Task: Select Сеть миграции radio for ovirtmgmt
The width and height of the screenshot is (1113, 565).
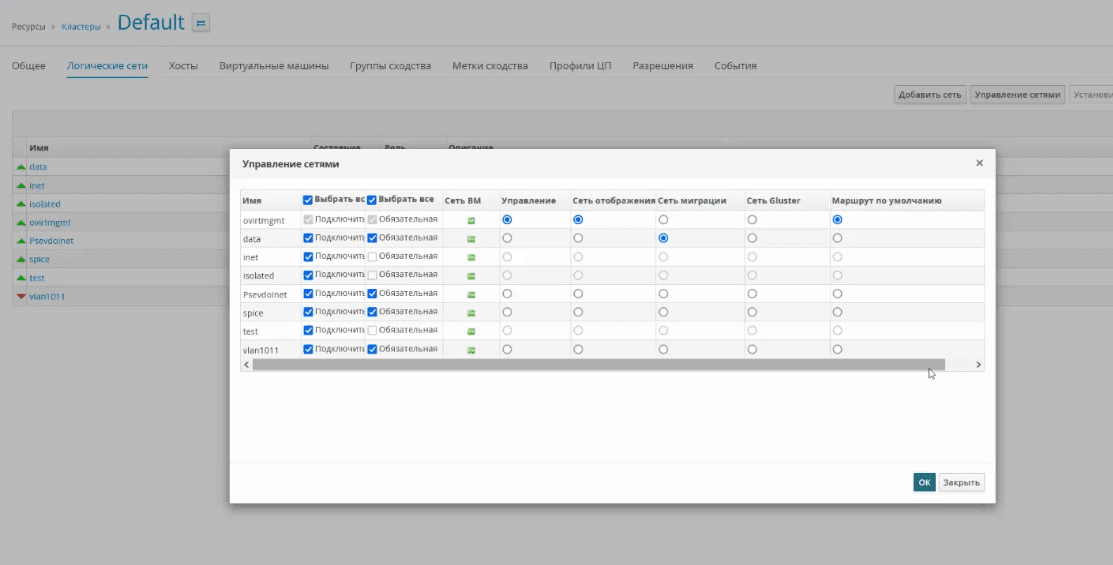Action: pyautogui.click(x=663, y=220)
